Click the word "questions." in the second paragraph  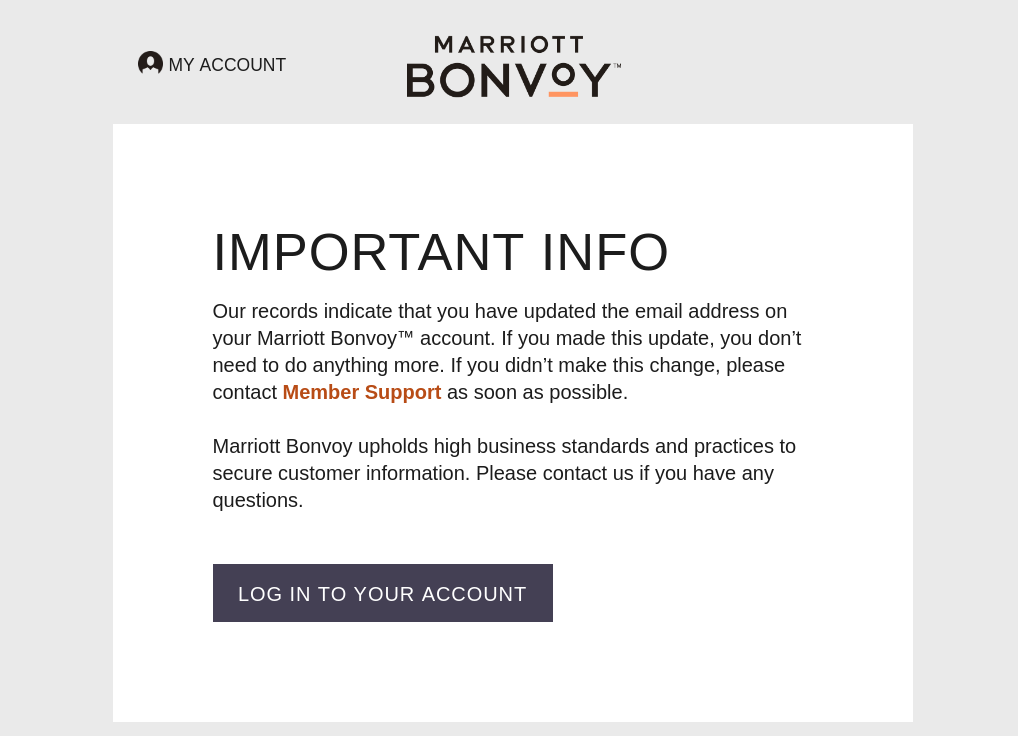point(258,500)
